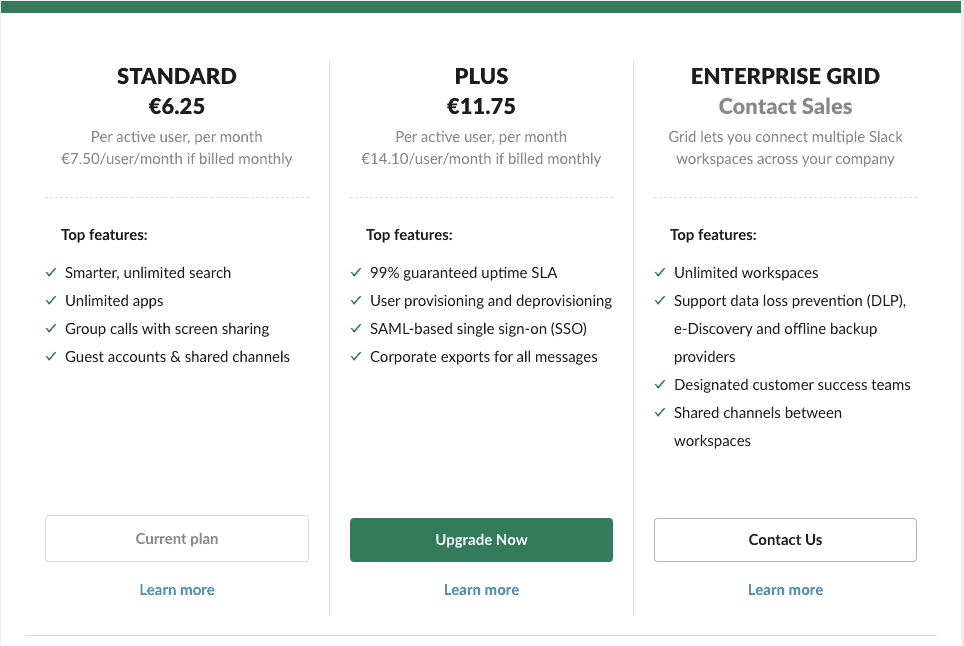Click checkmark beside "Guest accounts & shared channels"
Viewport: 964px width, 646px height.
(49, 356)
